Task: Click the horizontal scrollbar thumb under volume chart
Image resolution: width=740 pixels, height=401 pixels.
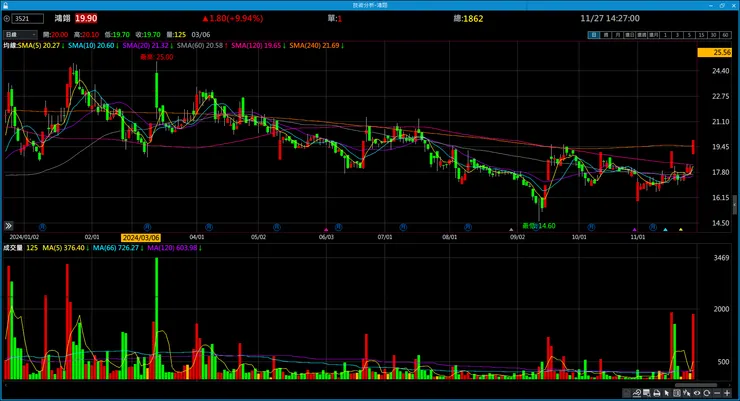Action: (x=696, y=385)
